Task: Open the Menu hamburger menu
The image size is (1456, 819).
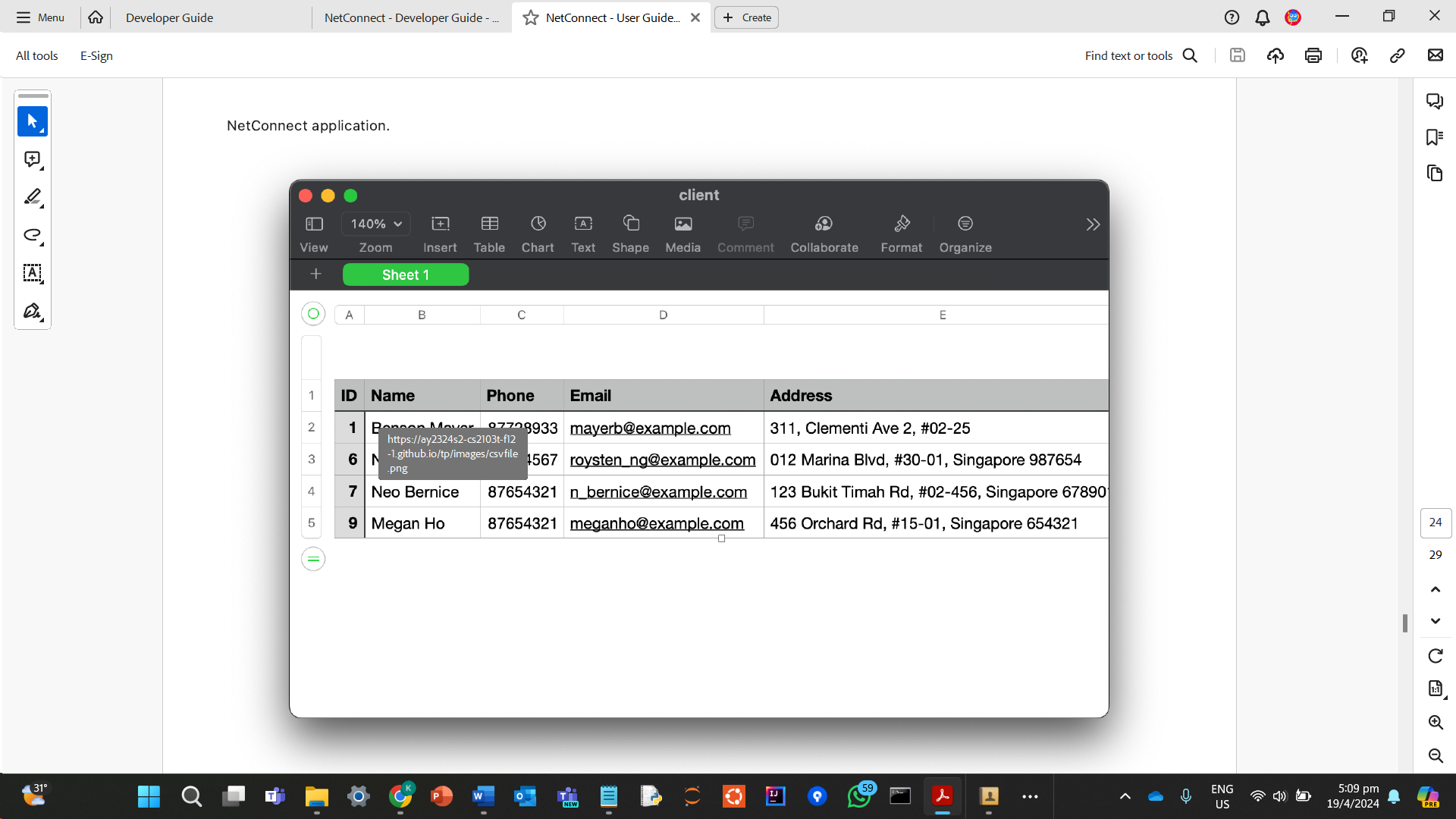Action: tap(40, 17)
